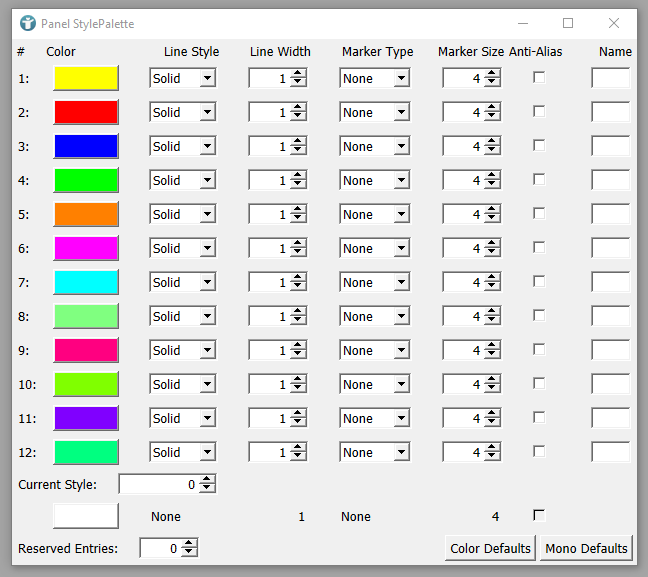
Task: Click the Panel StylePalette title bar icon
Action: pos(28,23)
